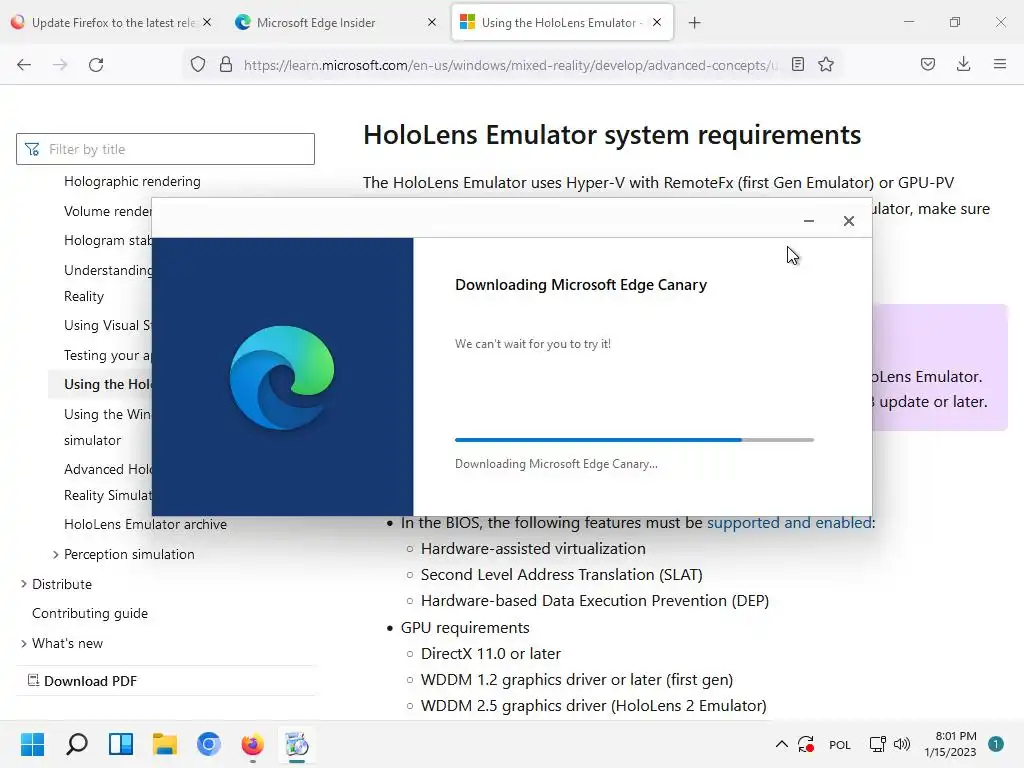Open the Contributing guide link
This screenshot has width=1024, height=768.
pyautogui.click(x=90, y=613)
